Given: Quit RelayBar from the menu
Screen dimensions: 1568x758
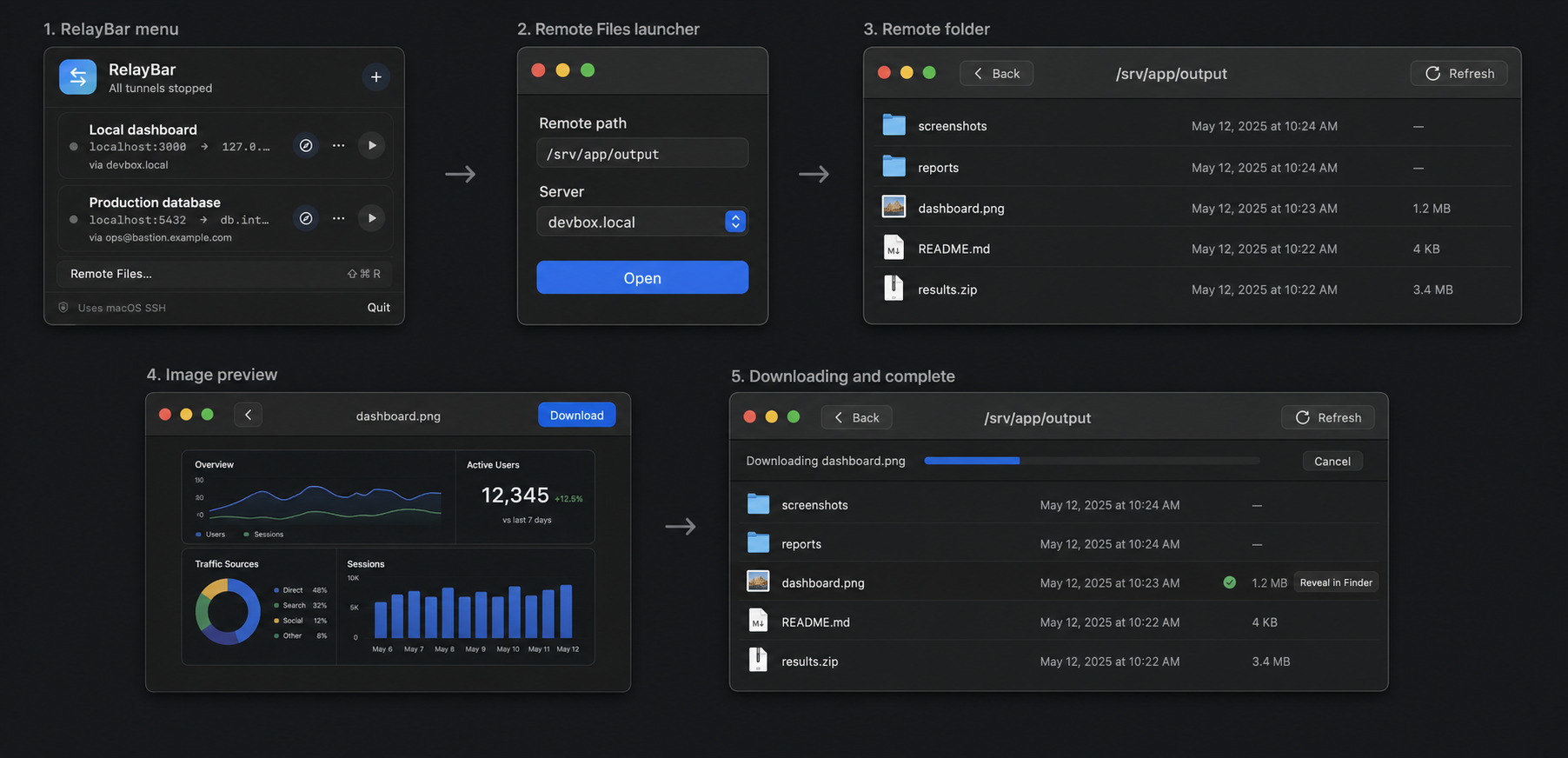Looking at the screenshot, I should [x=378, y=307].
